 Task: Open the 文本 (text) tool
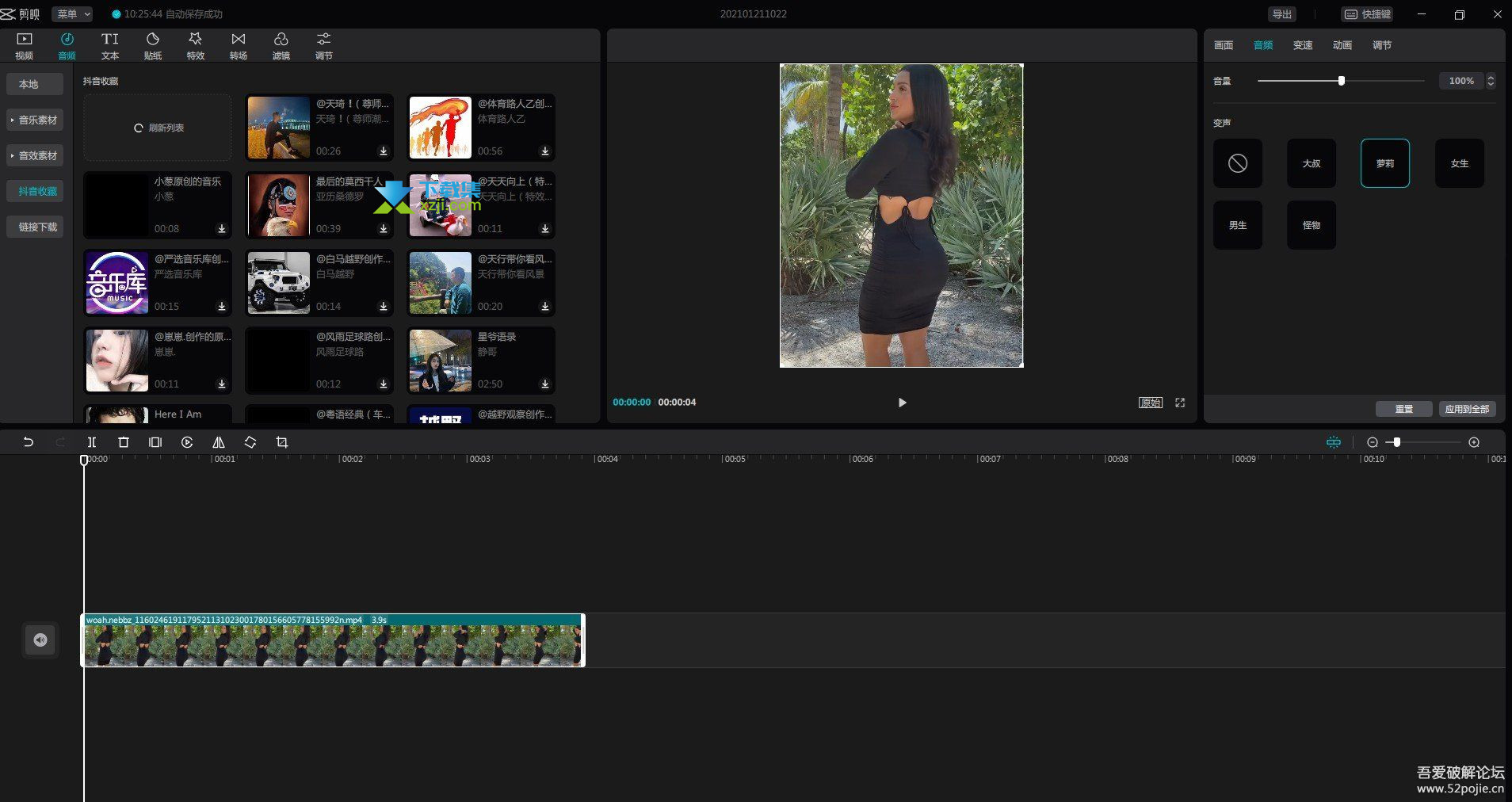click(x=110, y=46)
